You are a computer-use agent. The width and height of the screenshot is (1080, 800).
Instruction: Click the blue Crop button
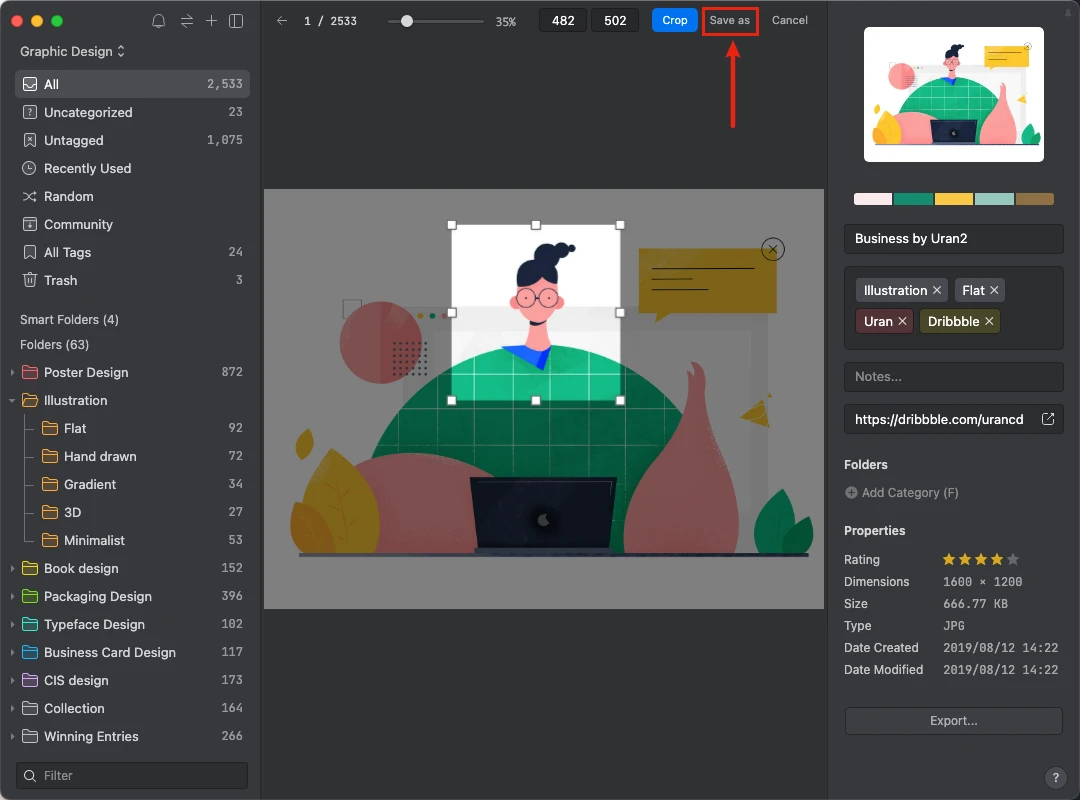click(675, 20)
